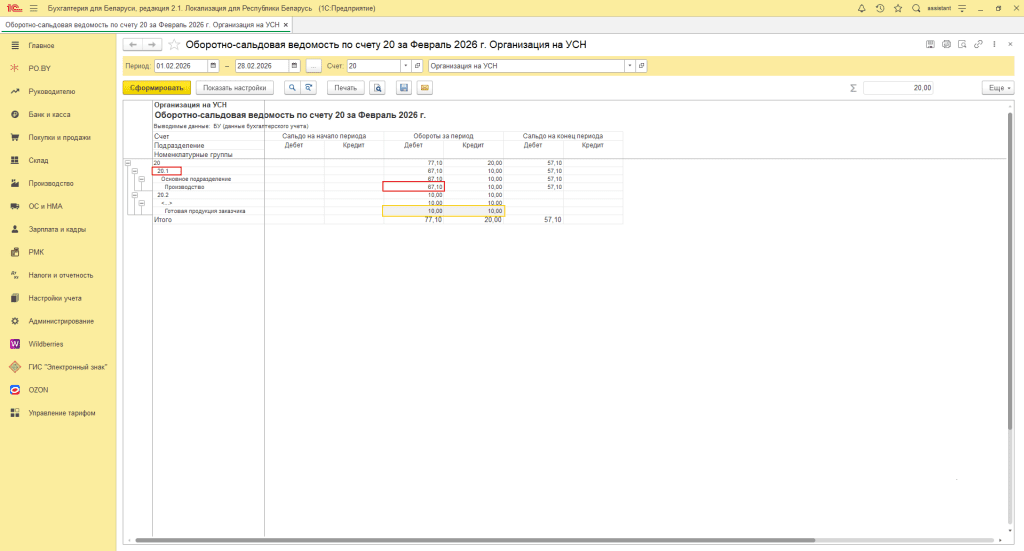Open the Счет account dropdown arrow
Image resolution: width=1024 pixels, height=551 pixels.
coord(405,66)
